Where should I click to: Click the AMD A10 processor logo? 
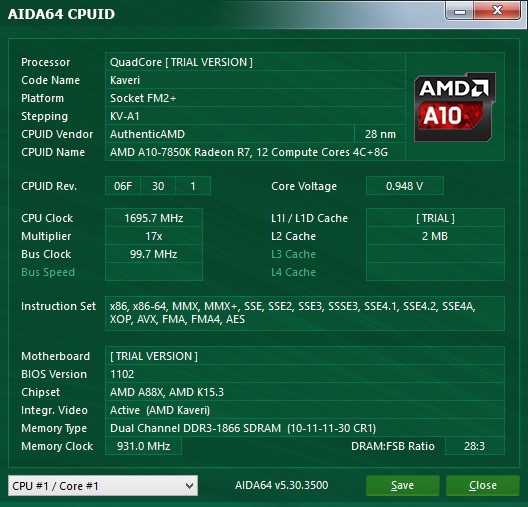(x=455, y=107)
